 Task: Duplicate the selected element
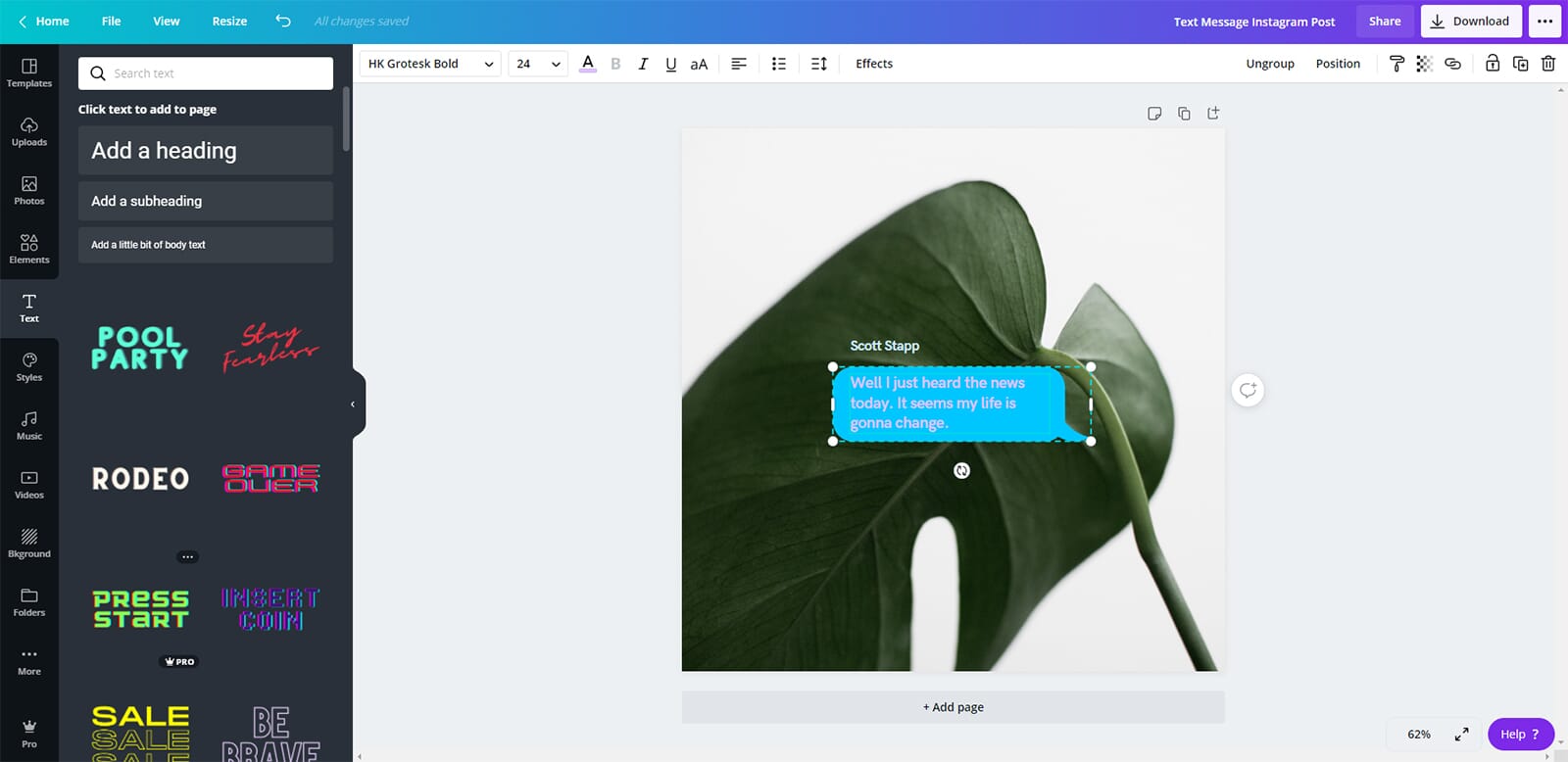[x=1521, y=64]
